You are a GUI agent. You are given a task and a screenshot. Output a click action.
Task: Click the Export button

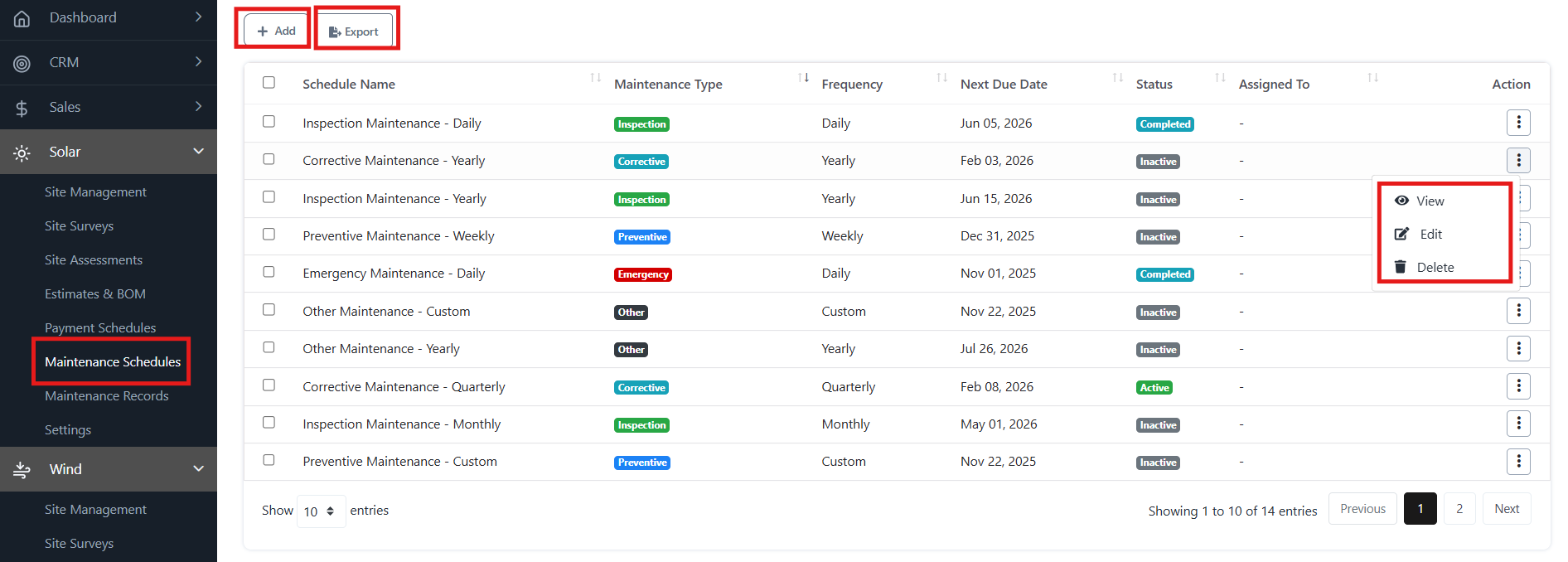click(x=354, y=31)
